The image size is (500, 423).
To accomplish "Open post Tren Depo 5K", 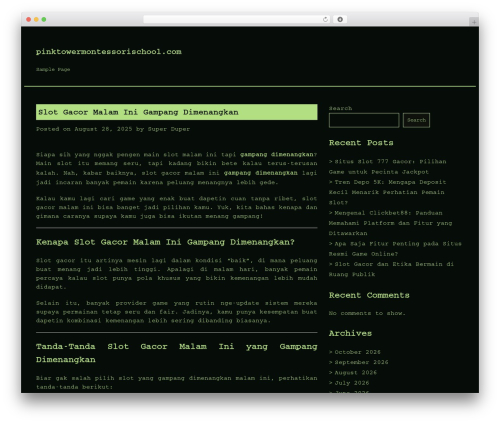I will coord(387,192).
